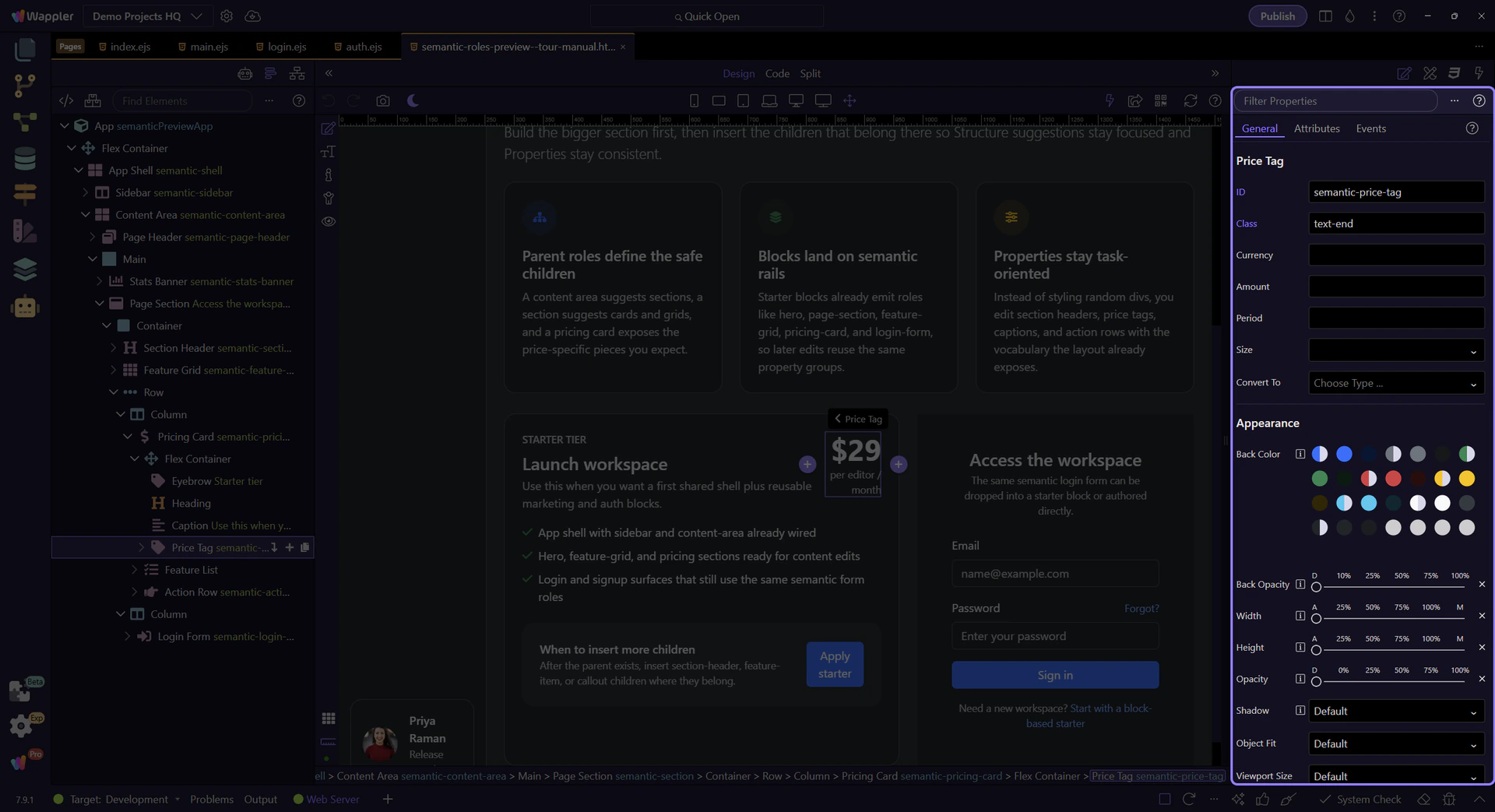Open the Size dropdown

1395,350
